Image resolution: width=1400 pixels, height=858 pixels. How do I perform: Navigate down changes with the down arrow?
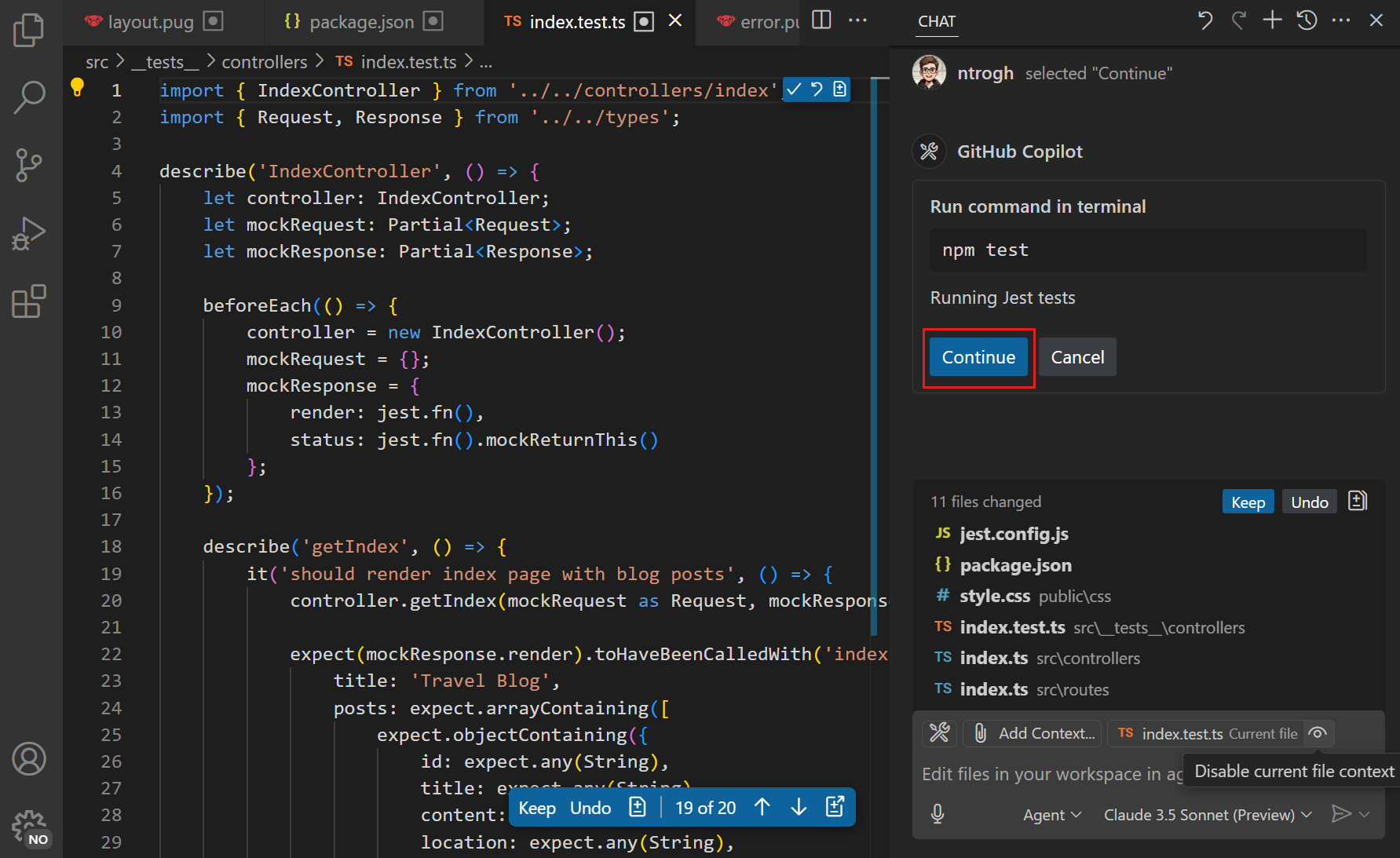[x=799, y=807]
